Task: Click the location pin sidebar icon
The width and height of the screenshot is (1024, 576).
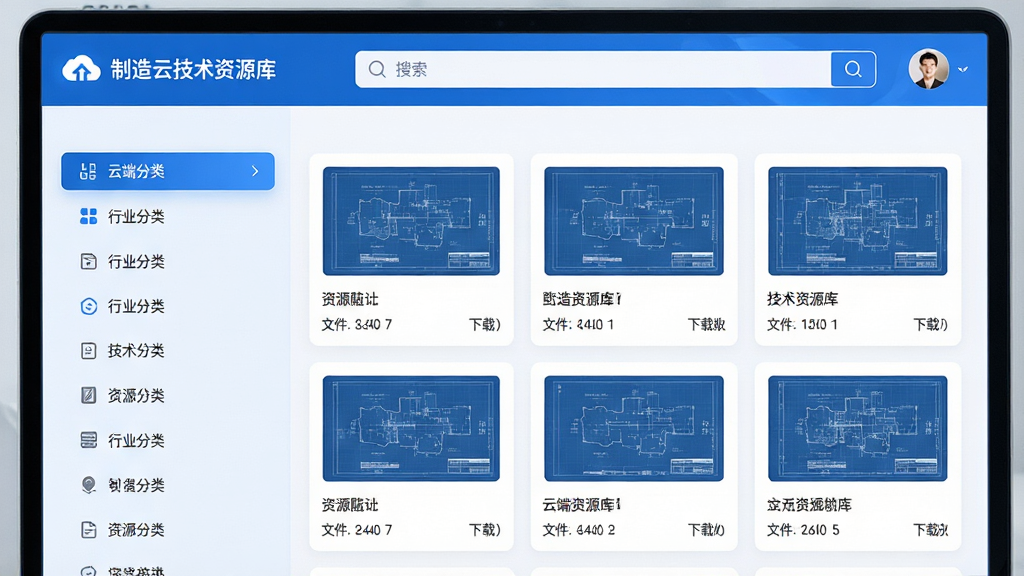Action: click(x=88, y=485)
